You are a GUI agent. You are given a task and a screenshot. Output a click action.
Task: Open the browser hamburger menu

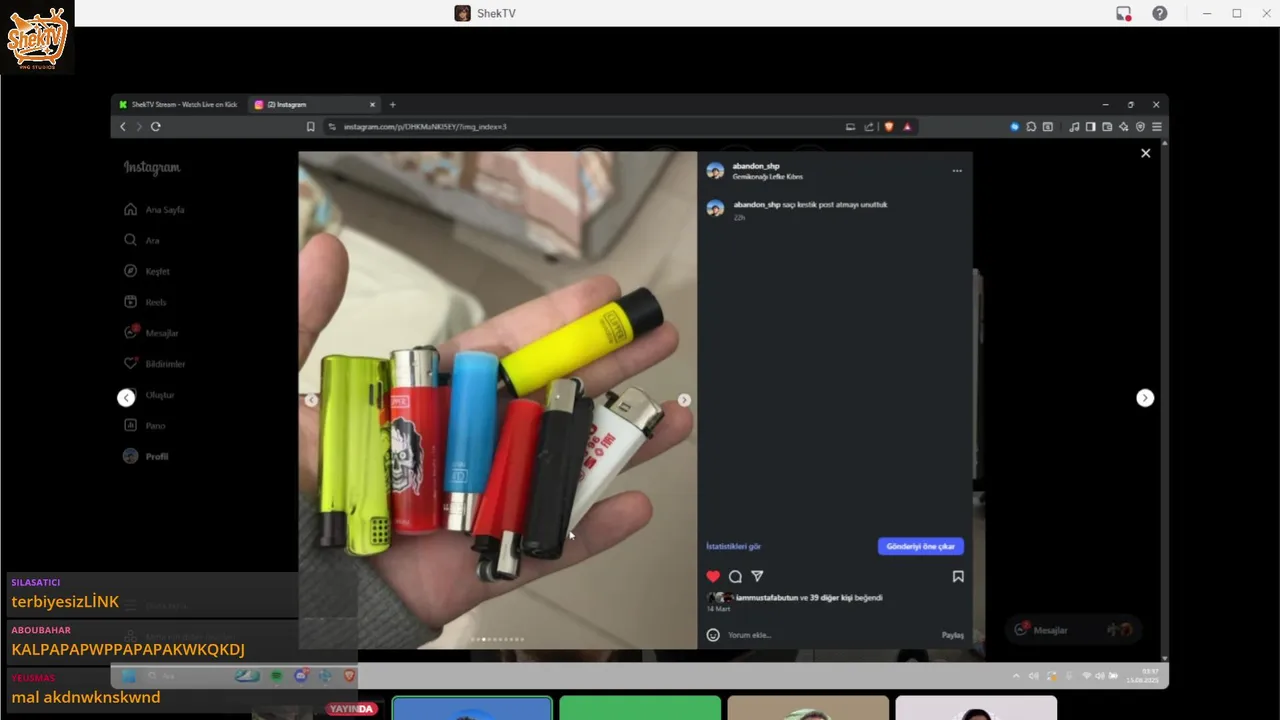1157,127
